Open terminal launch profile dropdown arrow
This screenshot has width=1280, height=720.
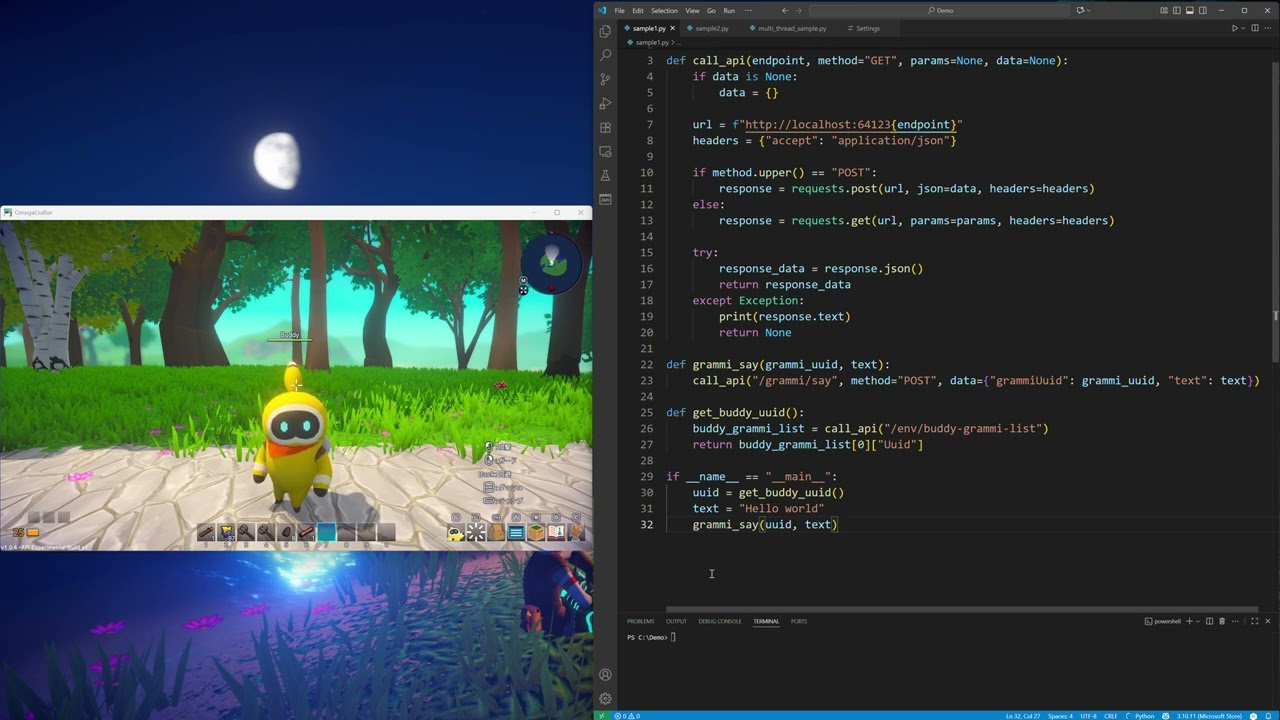coord(1197,621)
